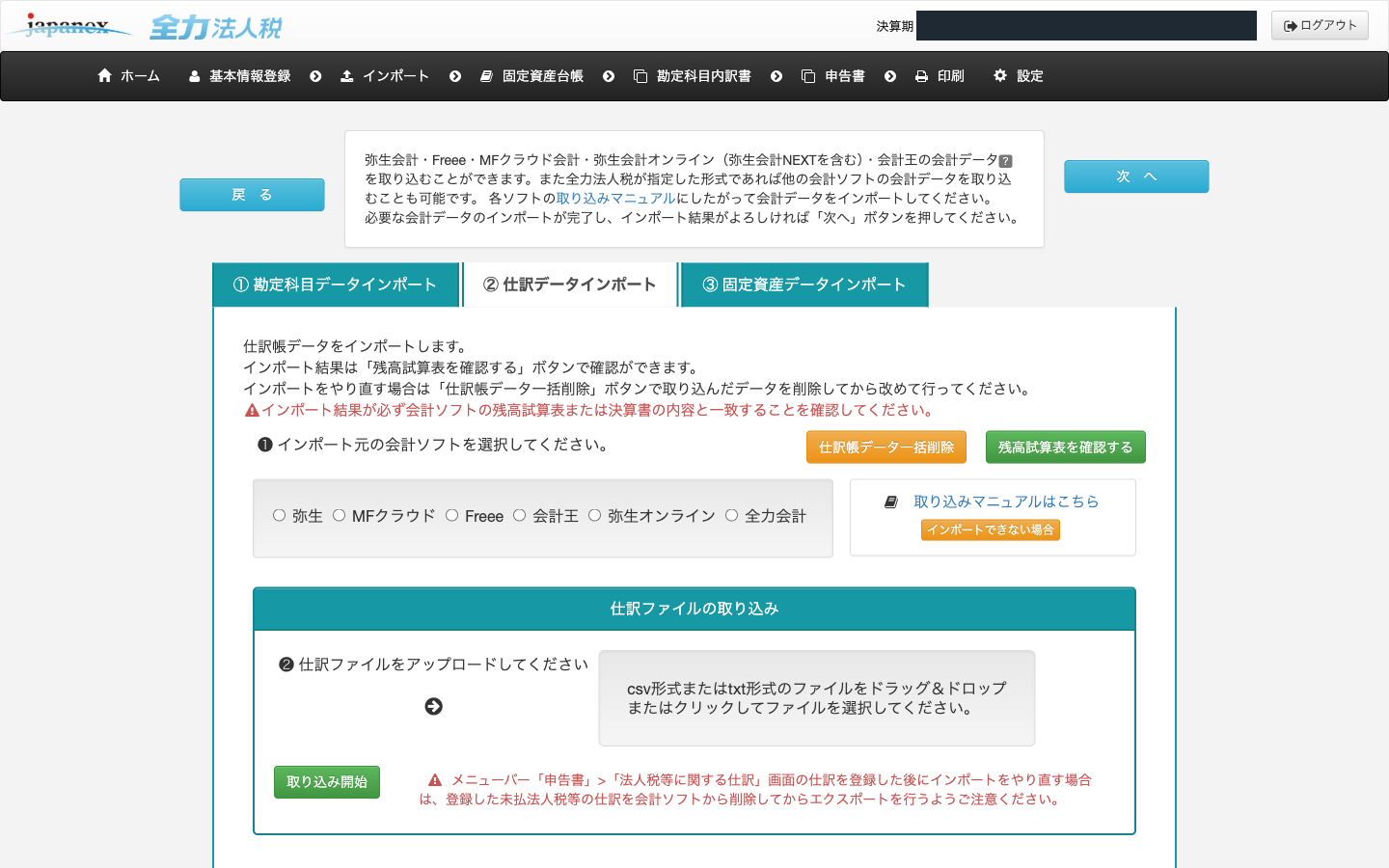Open 申告書 menu item
1389x868 pixels.
coord(833,76)
